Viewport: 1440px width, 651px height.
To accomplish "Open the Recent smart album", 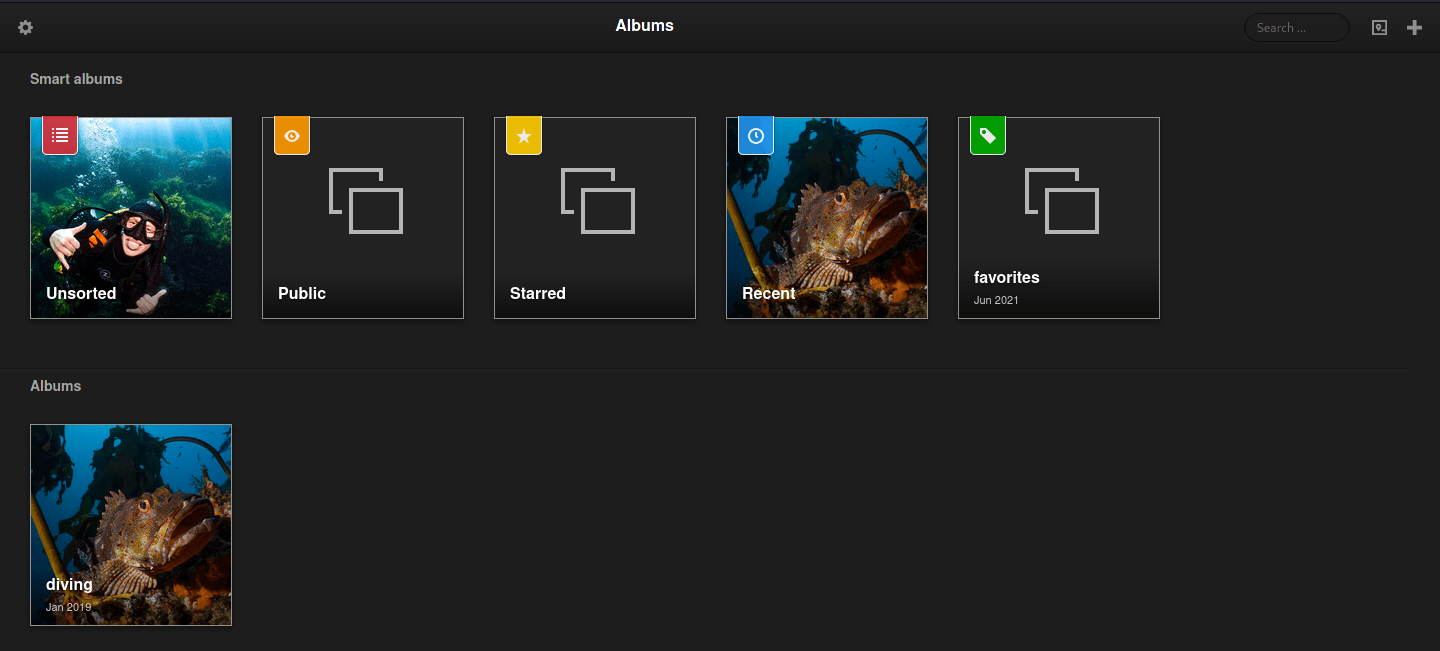I will [x=827, y=218].
